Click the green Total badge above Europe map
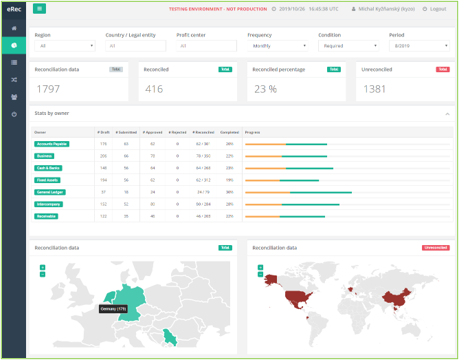The image size is (459, 360). click(x=225, y=248)
